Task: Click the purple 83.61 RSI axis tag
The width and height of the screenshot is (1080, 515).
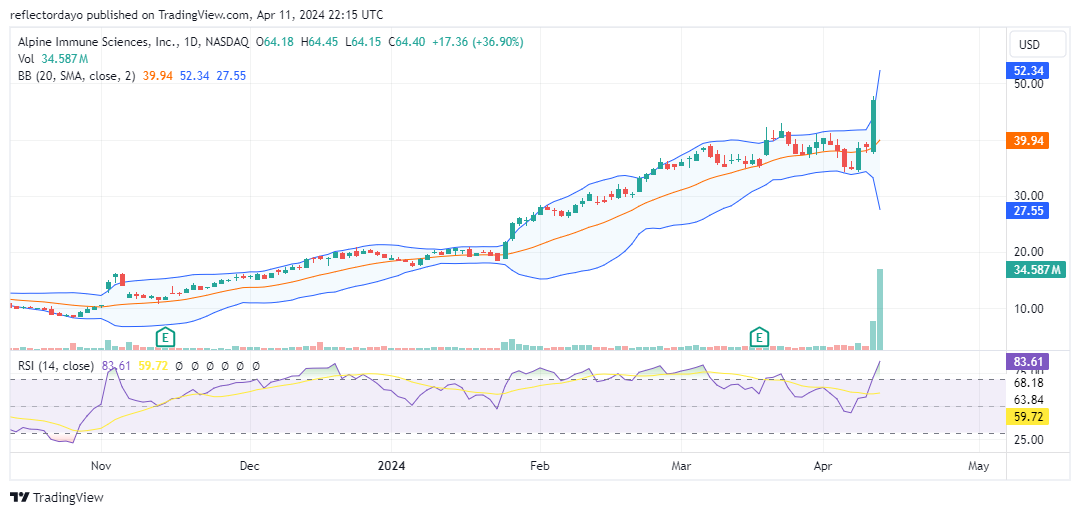Action: click(x=1028, y=360)
